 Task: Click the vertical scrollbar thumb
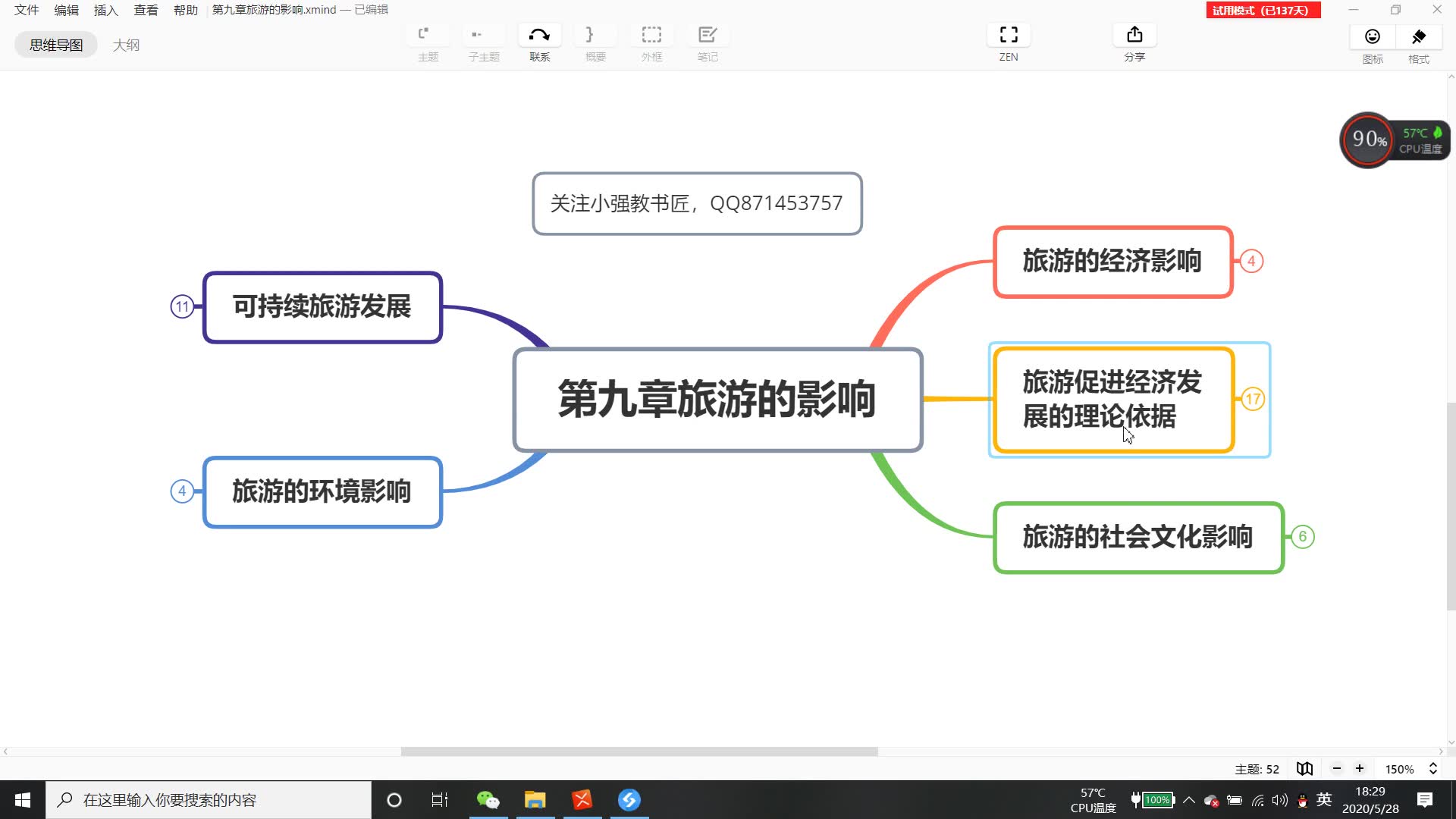point(1451,507)
